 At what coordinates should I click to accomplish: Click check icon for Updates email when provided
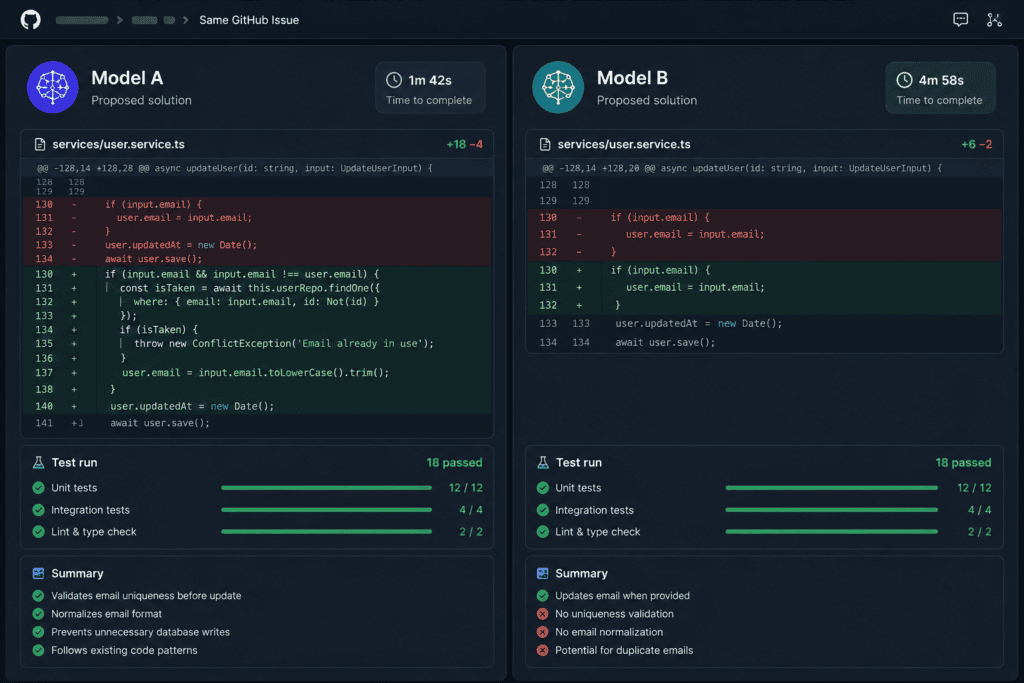tap(543, 596)
